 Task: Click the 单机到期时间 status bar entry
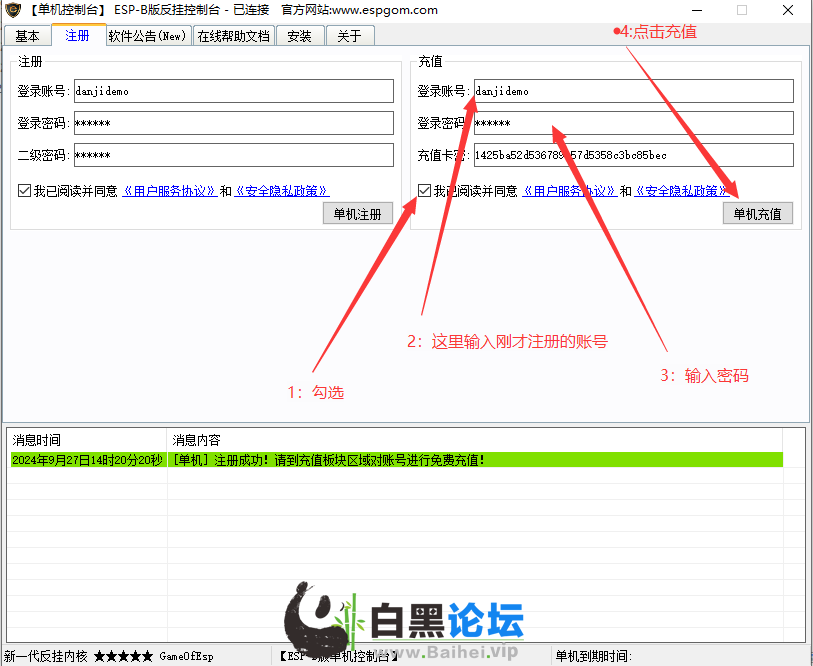point(593,656)
